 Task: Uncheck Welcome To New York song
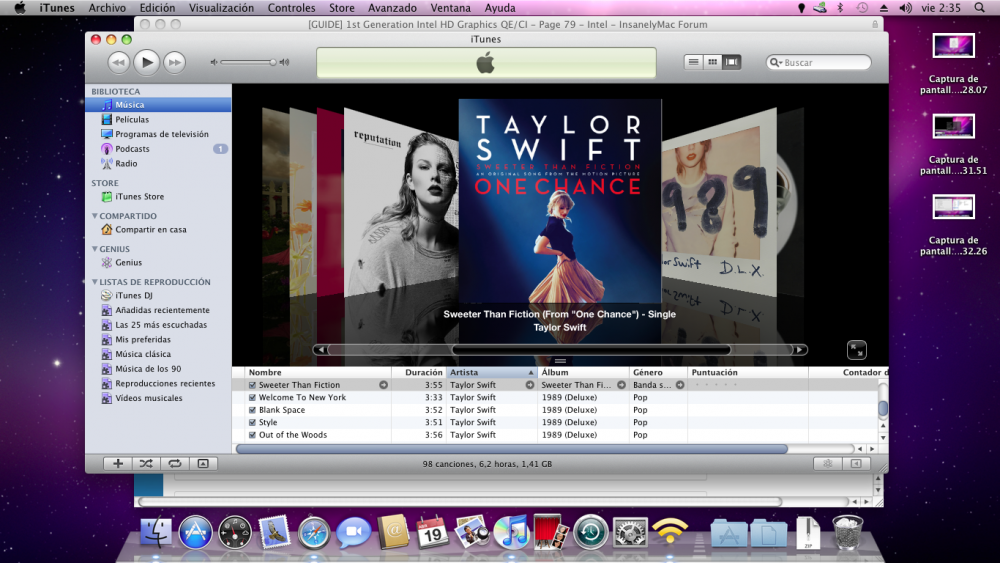(253, 397)
